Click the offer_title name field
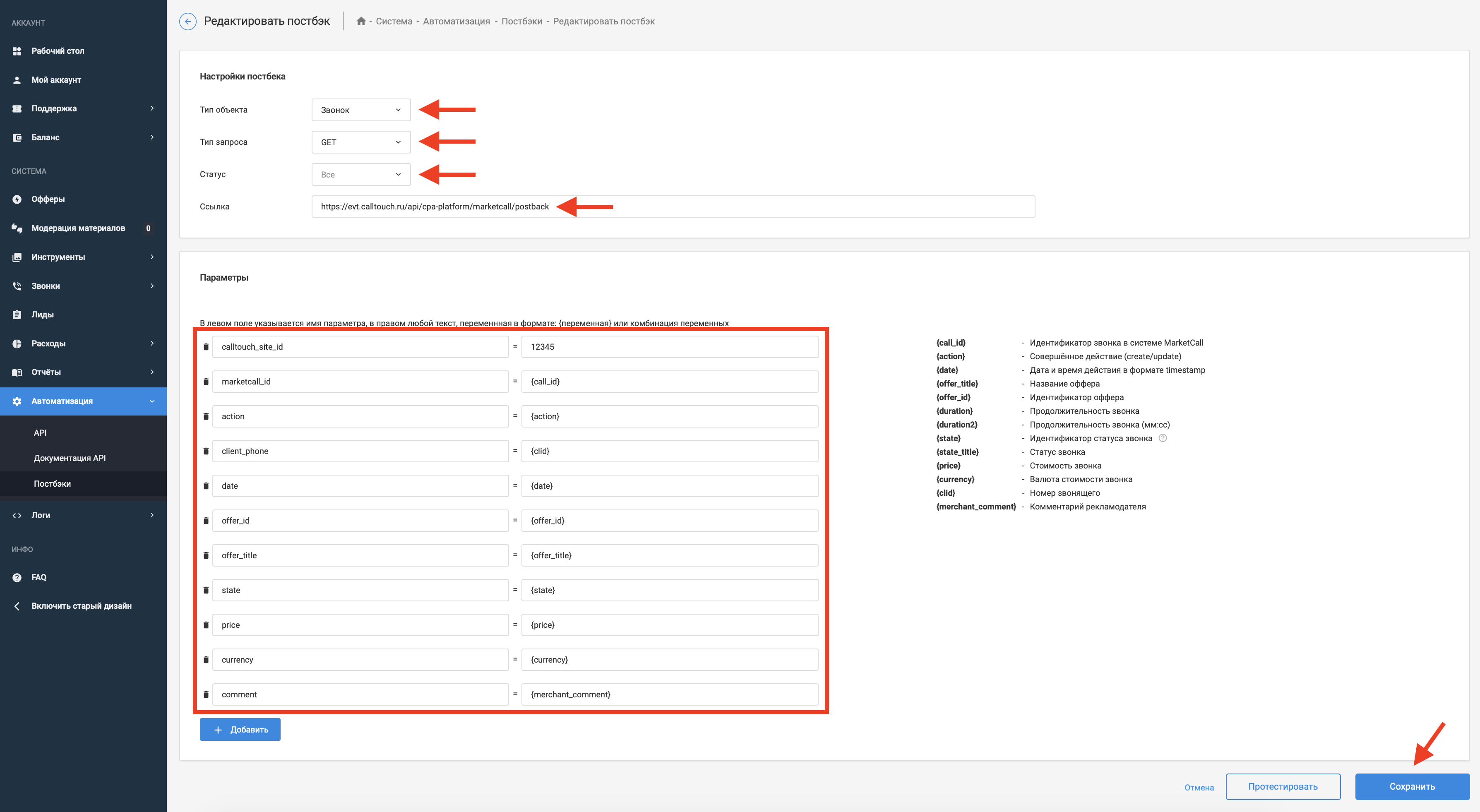The width and height of the screenshot is (1480, 812). click(360, 556)
